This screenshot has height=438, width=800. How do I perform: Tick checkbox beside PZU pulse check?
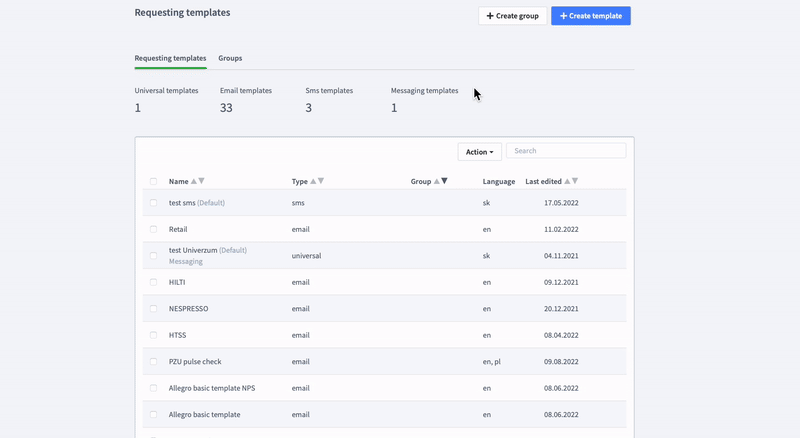[x=154, y=362]
